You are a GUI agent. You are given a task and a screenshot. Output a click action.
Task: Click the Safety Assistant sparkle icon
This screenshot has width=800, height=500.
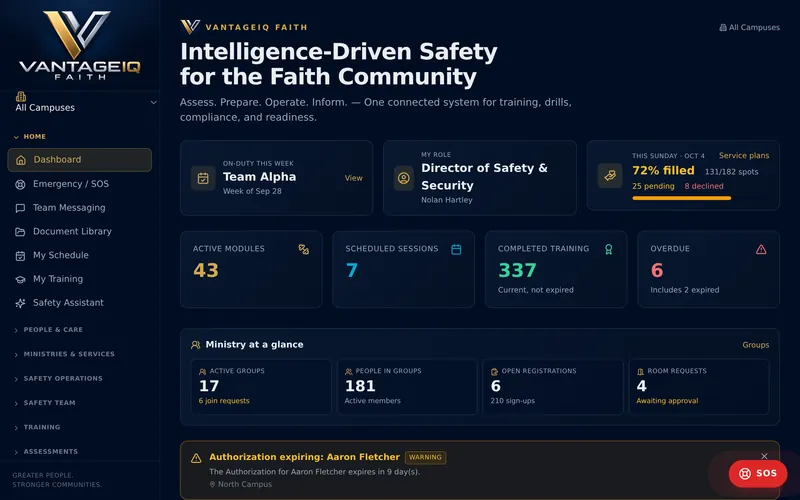pos(20,303)
